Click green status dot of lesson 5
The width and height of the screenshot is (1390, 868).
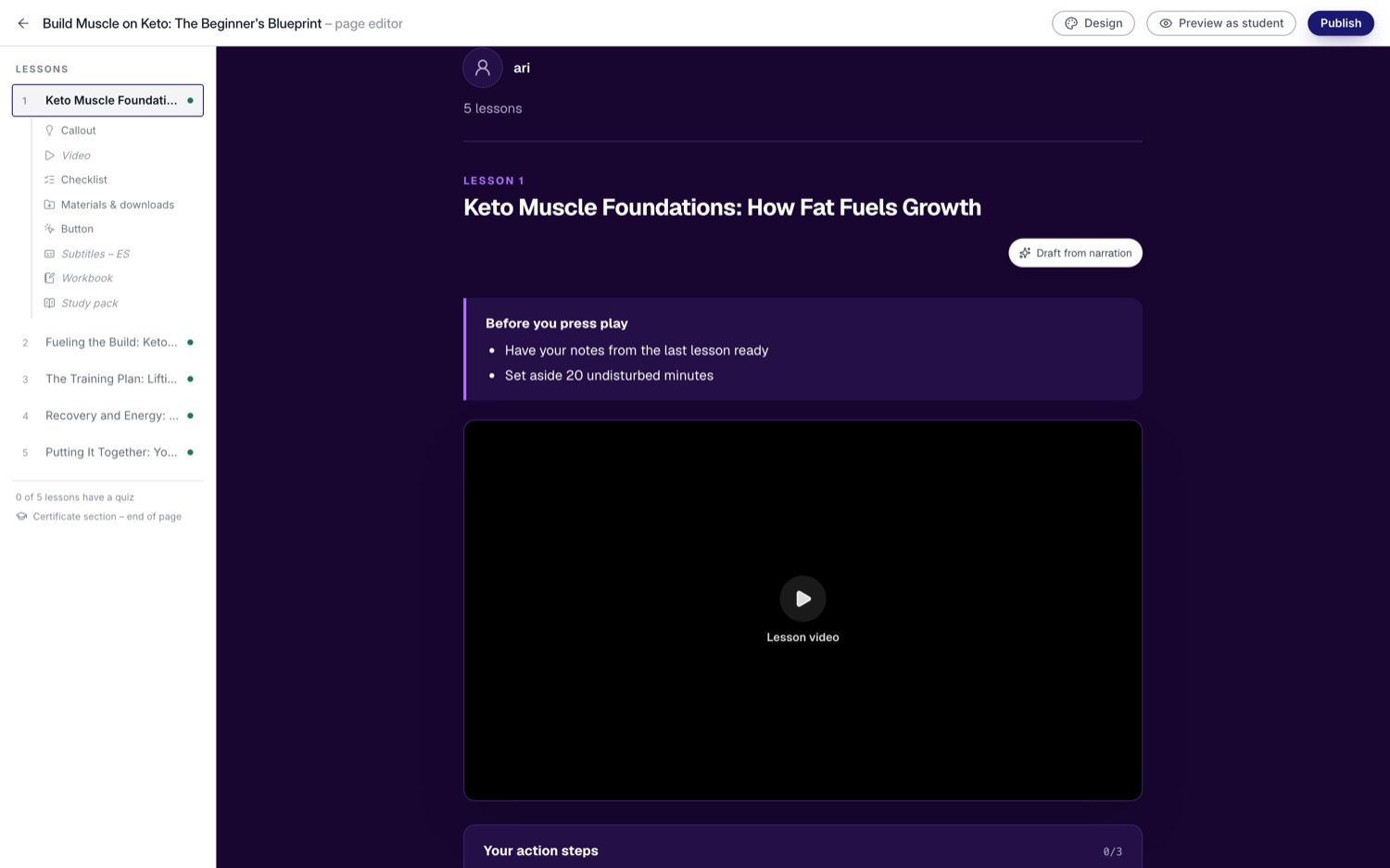pos(190,452)
